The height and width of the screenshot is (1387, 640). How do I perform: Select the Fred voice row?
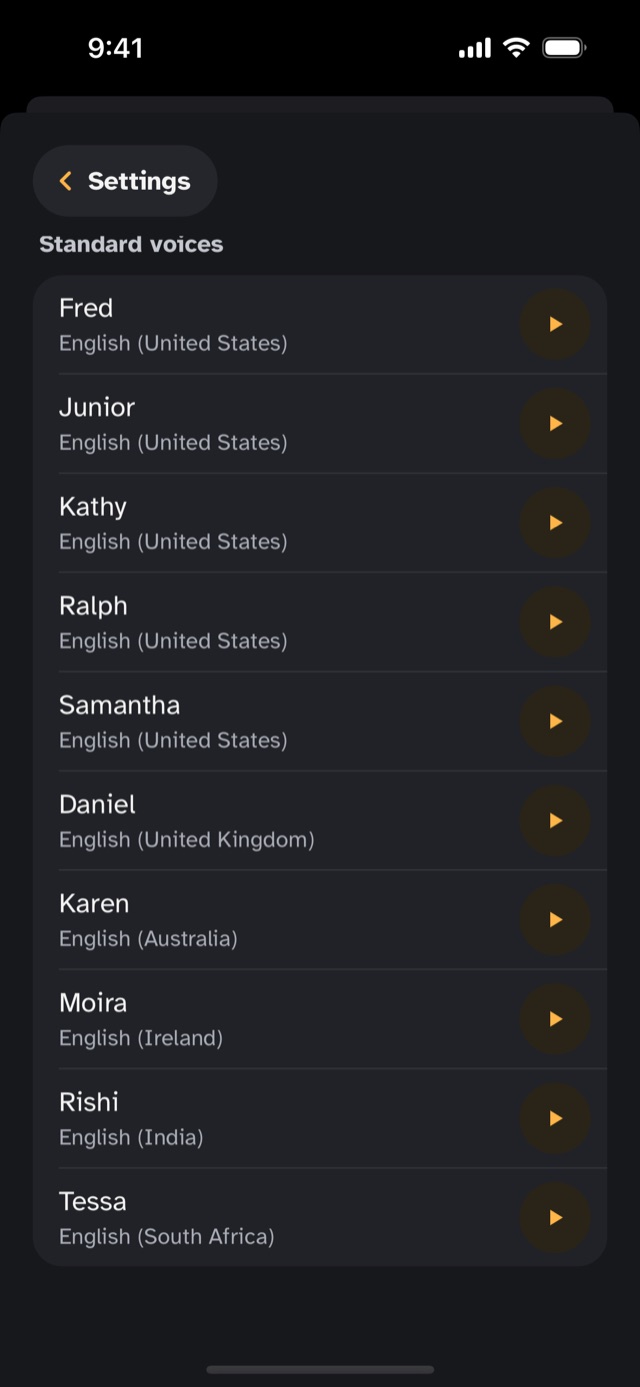pos(320,325)
